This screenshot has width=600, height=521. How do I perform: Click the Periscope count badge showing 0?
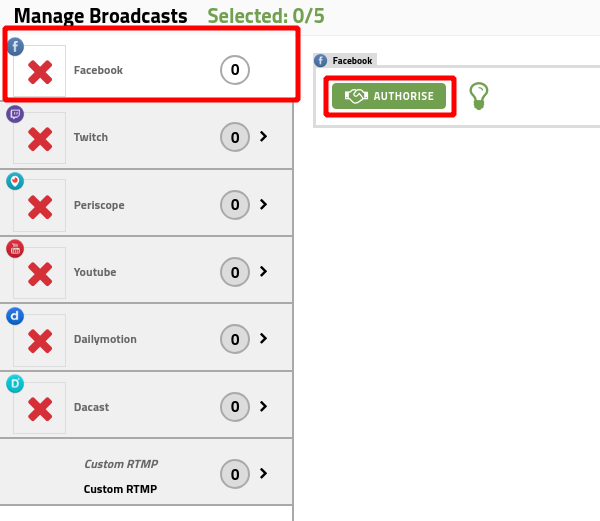coord(235,205)
